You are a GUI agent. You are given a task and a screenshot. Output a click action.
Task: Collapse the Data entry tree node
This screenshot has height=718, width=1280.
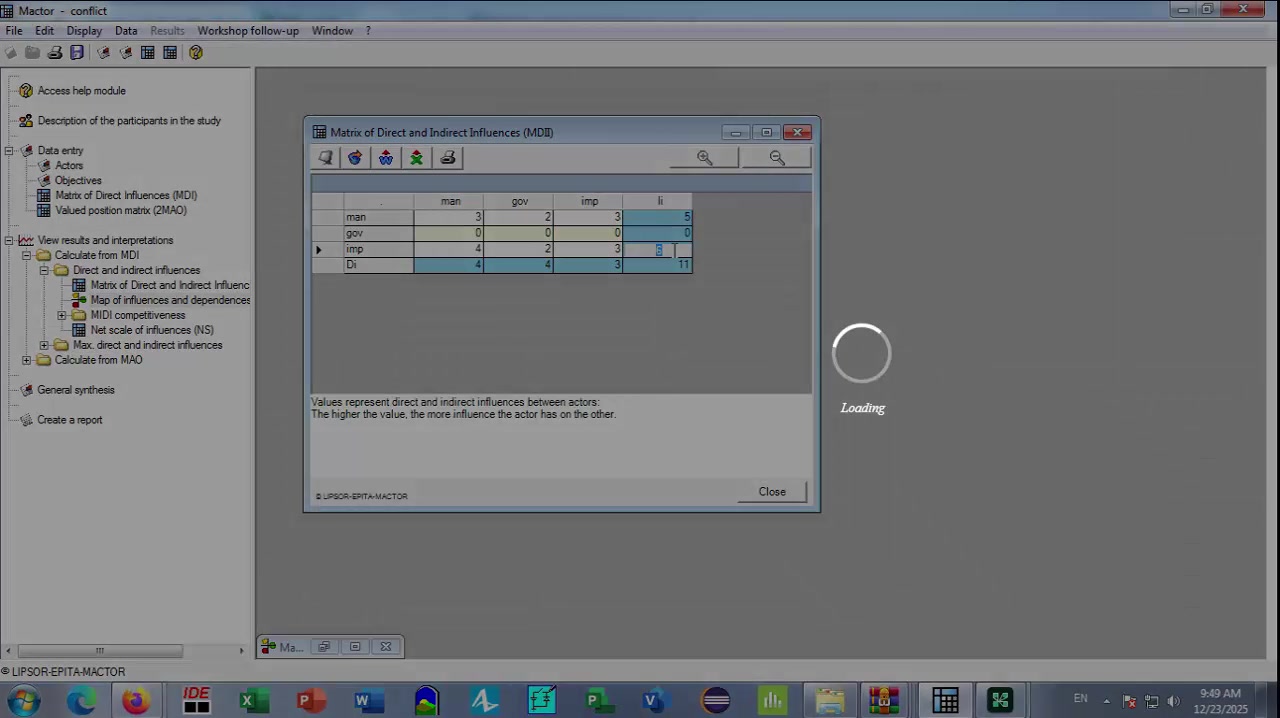click(9, 151)
